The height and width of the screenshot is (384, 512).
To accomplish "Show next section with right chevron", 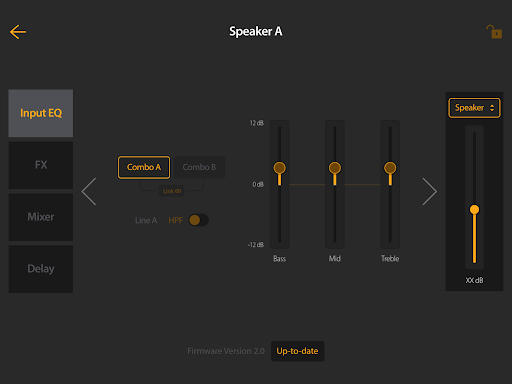I will (x=429, y=191).
